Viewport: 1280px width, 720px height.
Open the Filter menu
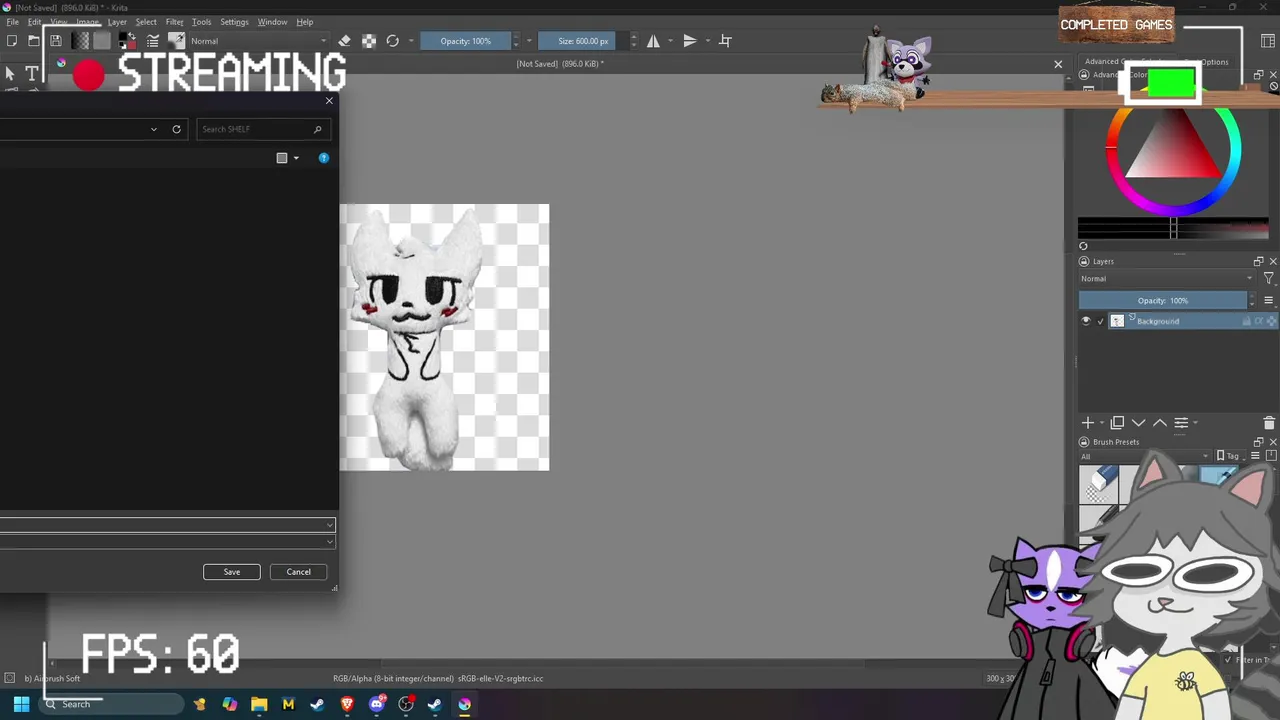coord(175,22)
